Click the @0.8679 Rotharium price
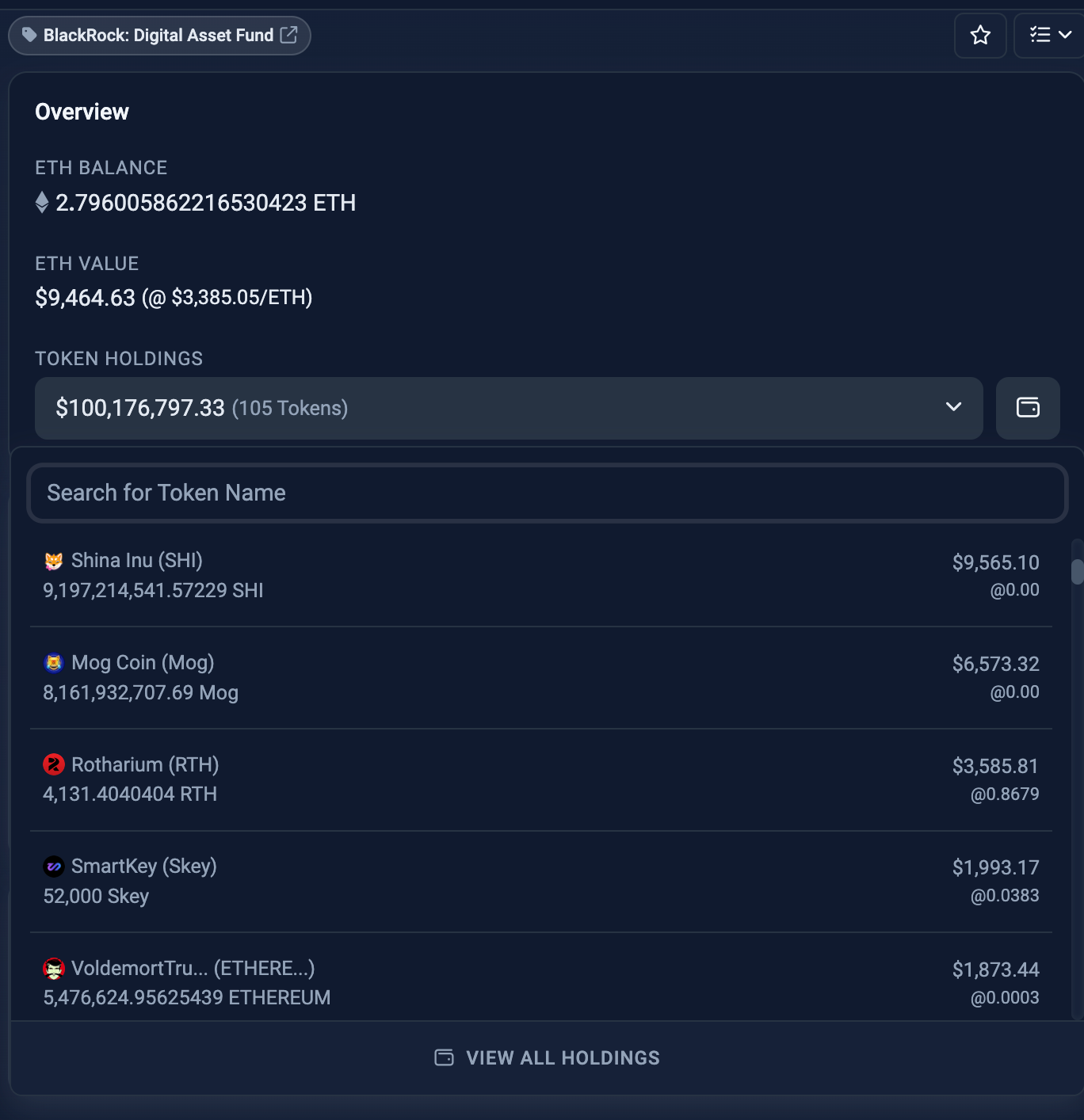The width and height of the screenshot is (1084, 1120). [1005, 794]
